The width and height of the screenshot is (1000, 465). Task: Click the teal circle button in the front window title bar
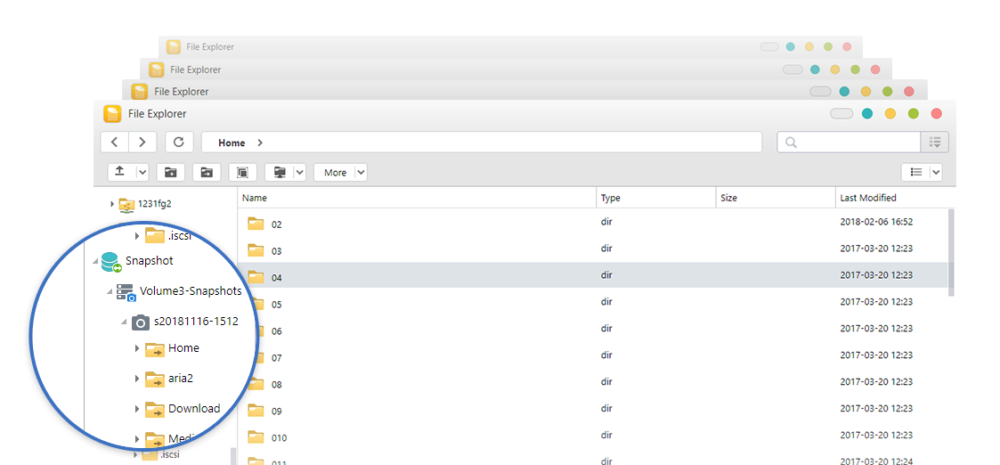[867, 114]
